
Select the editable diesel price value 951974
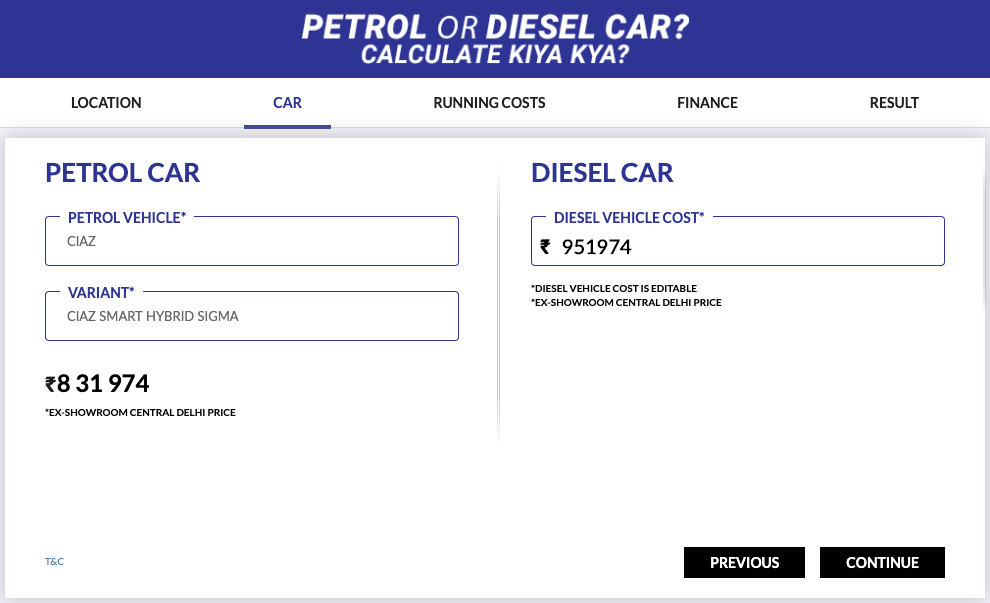[598, 246]
